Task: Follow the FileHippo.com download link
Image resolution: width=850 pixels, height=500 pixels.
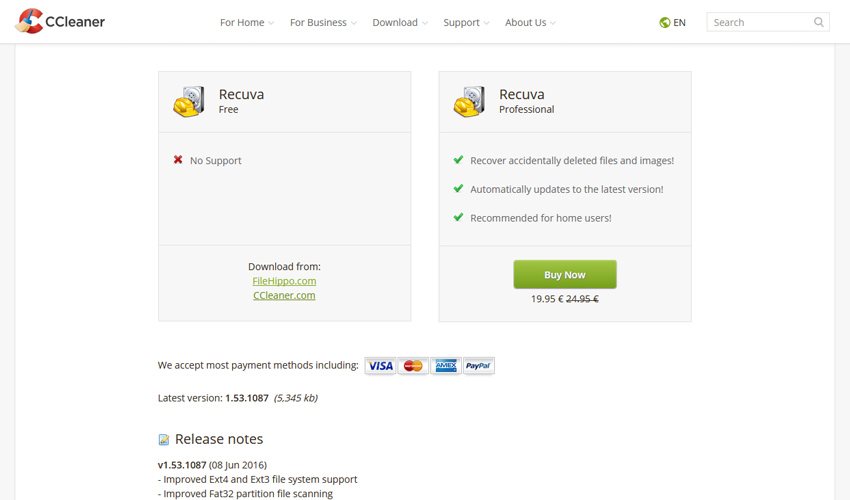Action: (x=284, y=281)
